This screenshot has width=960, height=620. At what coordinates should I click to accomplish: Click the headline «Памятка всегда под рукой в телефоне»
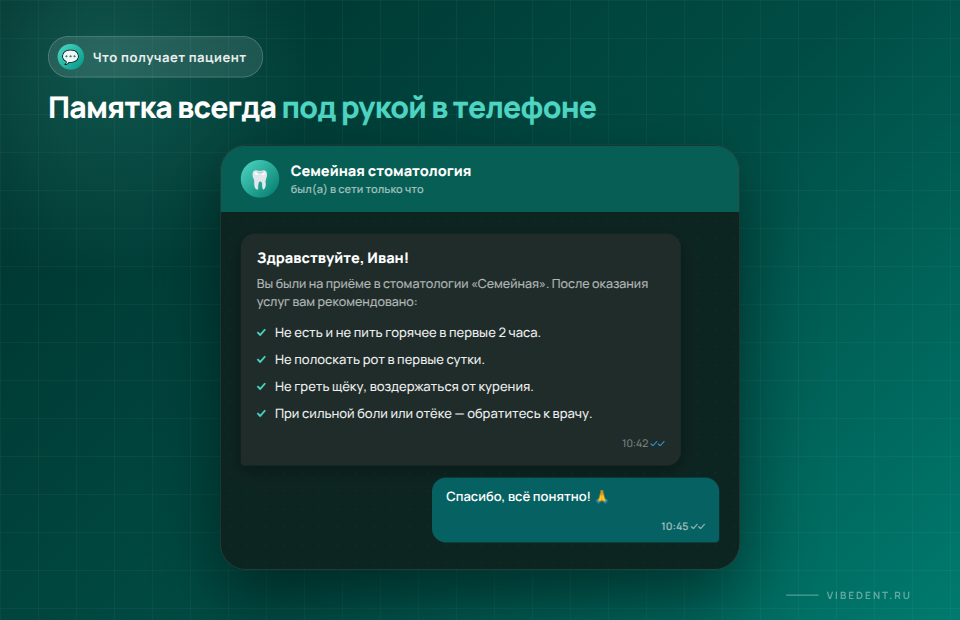tap(322, 108)
